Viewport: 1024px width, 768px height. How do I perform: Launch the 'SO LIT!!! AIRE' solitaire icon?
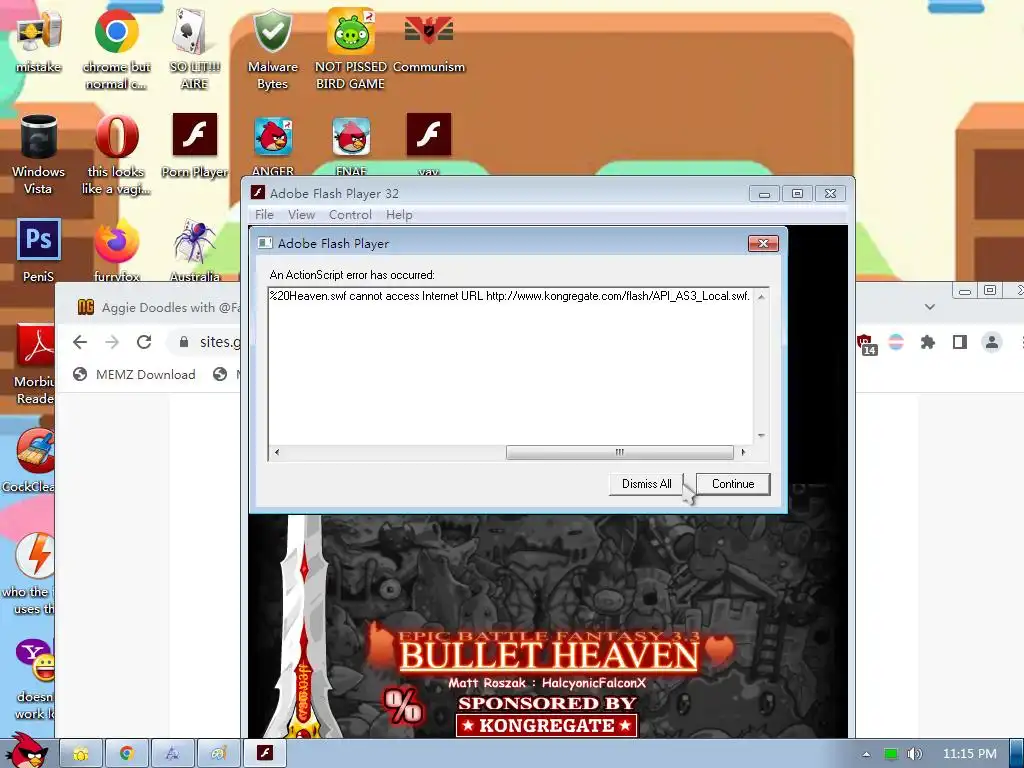pyautogui.click(x=195, y=47)
